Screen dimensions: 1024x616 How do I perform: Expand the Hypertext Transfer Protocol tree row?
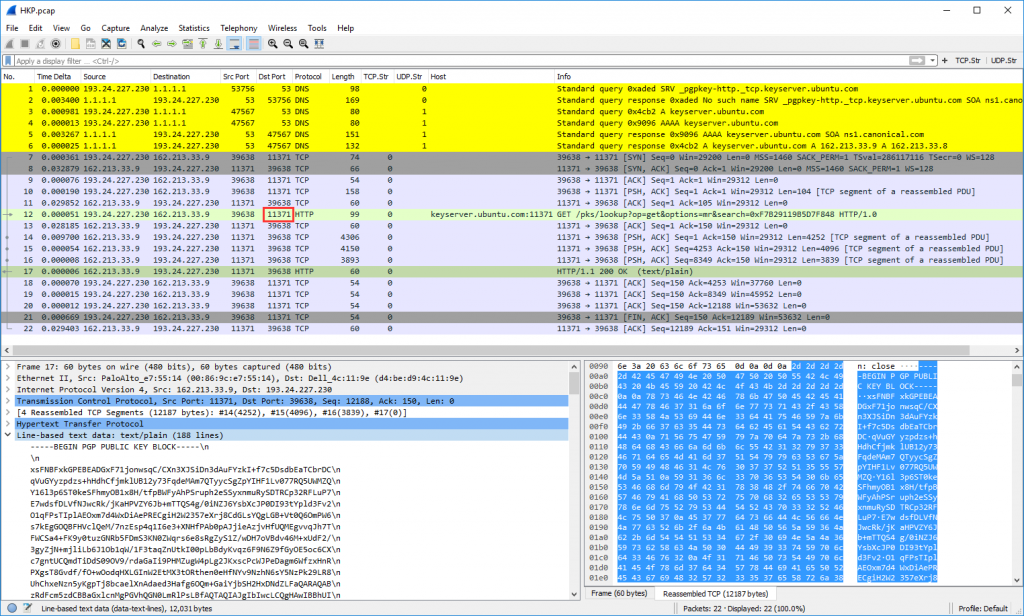tap(10, 426)
